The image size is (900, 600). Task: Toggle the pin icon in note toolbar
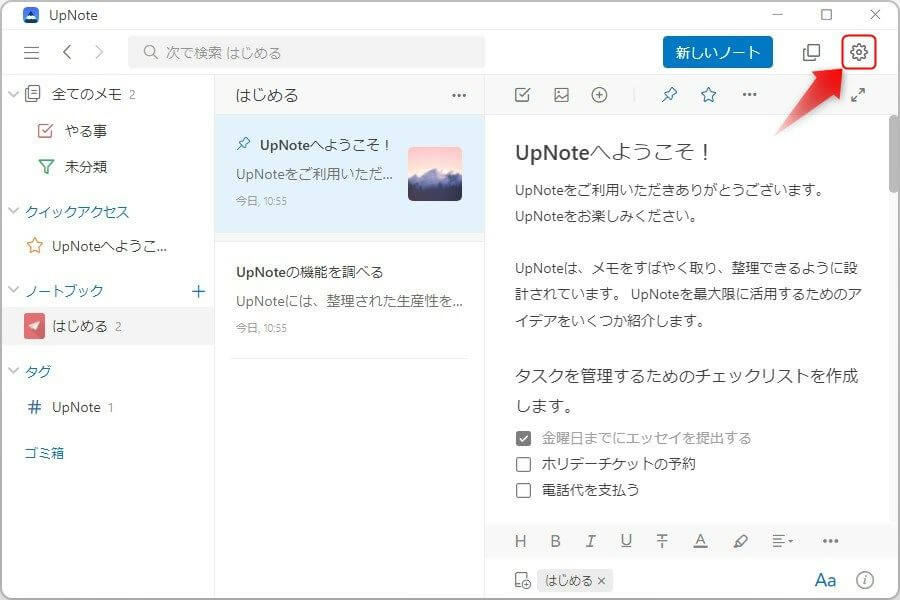coord(669,95)
